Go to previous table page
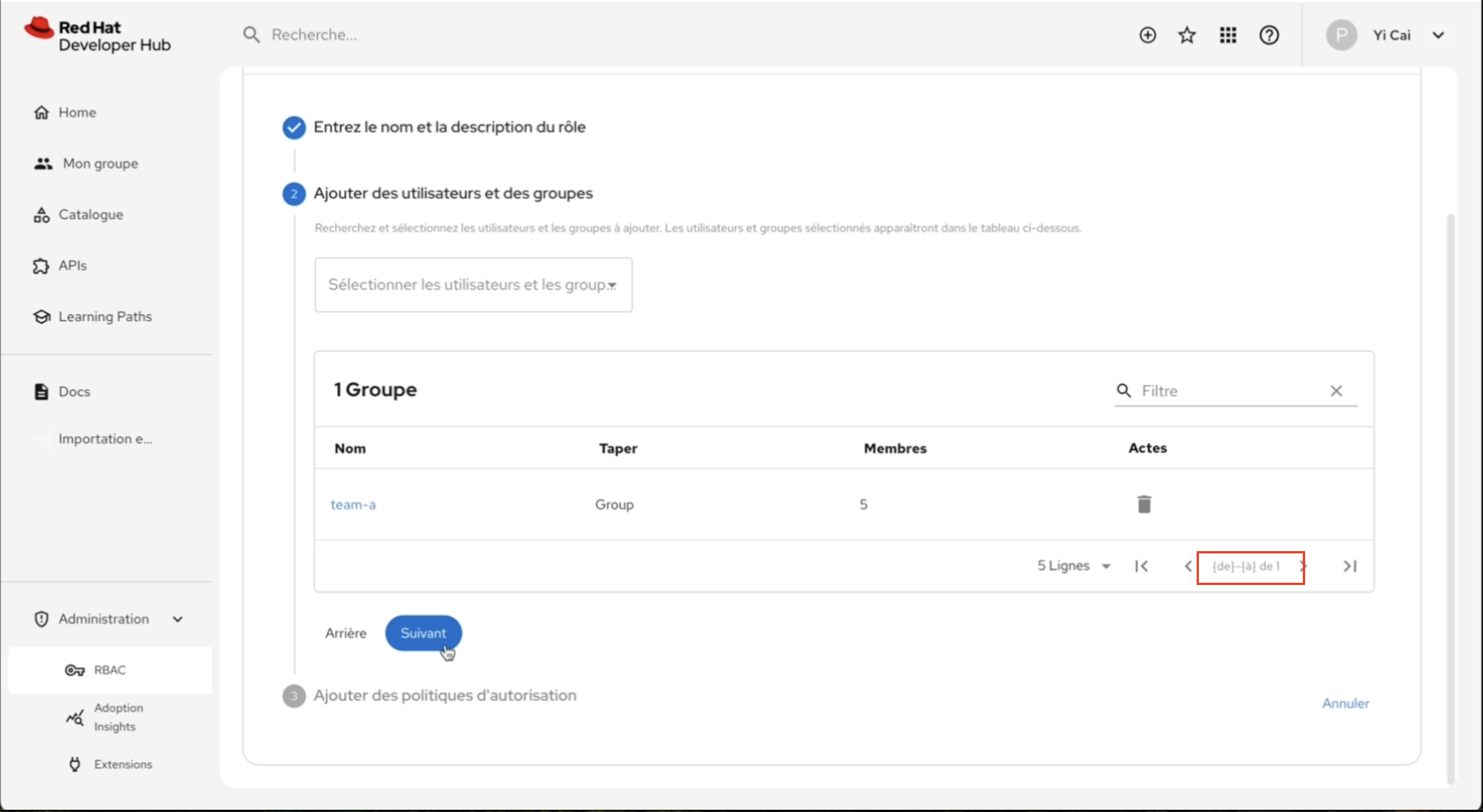The height and width of the screenshot is (812, 1483). coord(1187,566)
